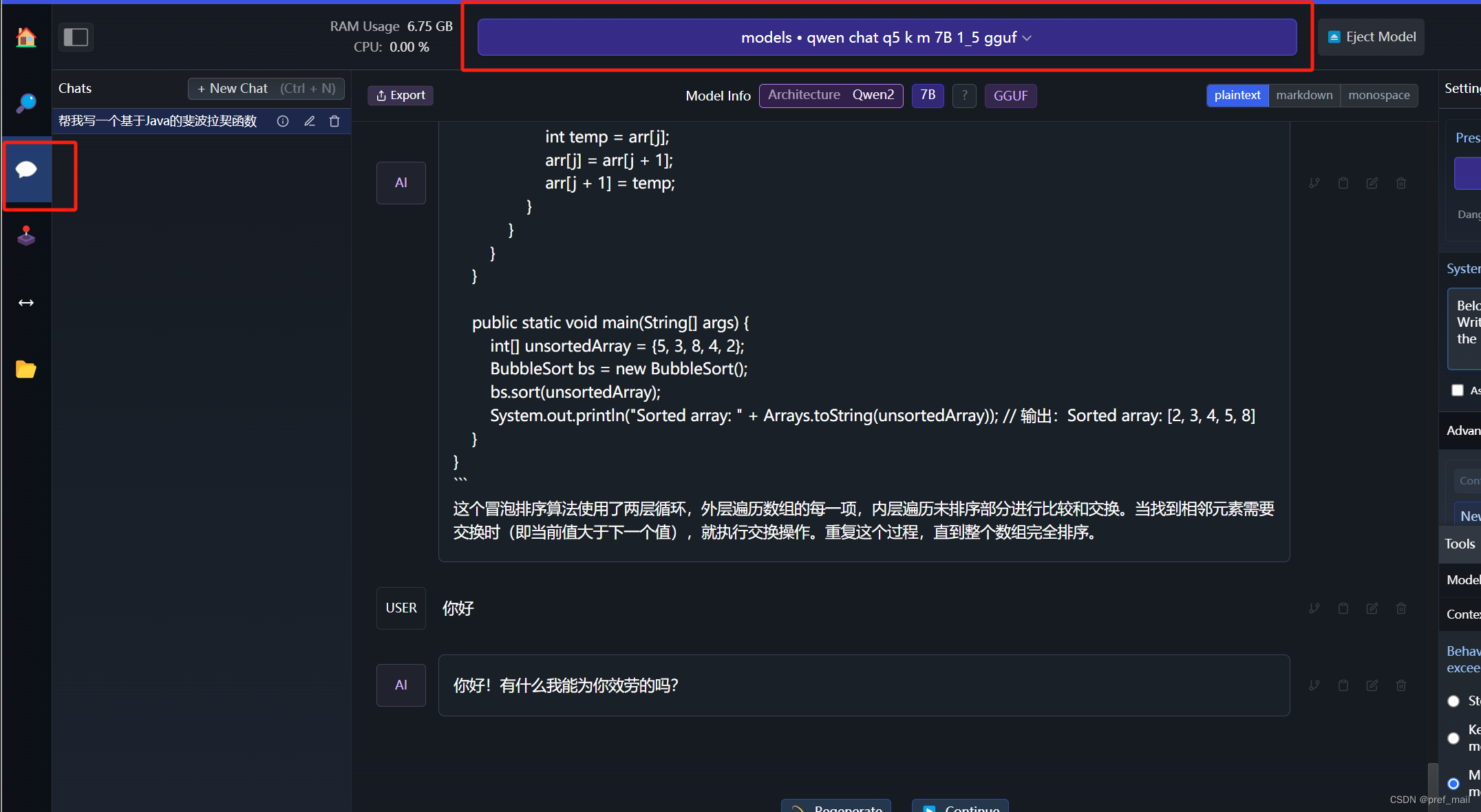Open the AI Chat speech bubble
Screen dimensions: 1481x812
pyautogui.click(x=26, y=170)
